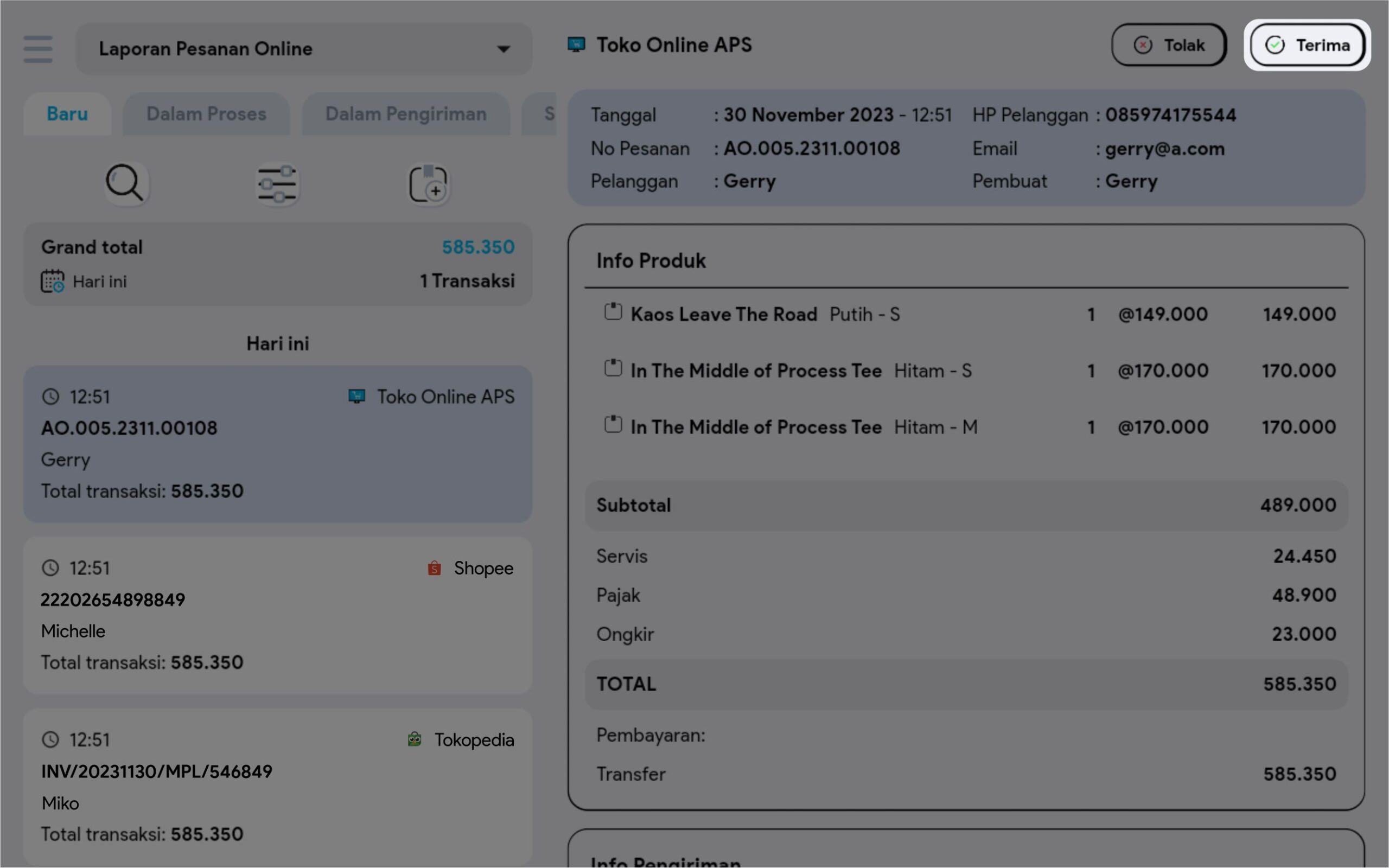Click the Tokopedia owl icon
Screen dimensions: 1389x868
pos(415,739)
